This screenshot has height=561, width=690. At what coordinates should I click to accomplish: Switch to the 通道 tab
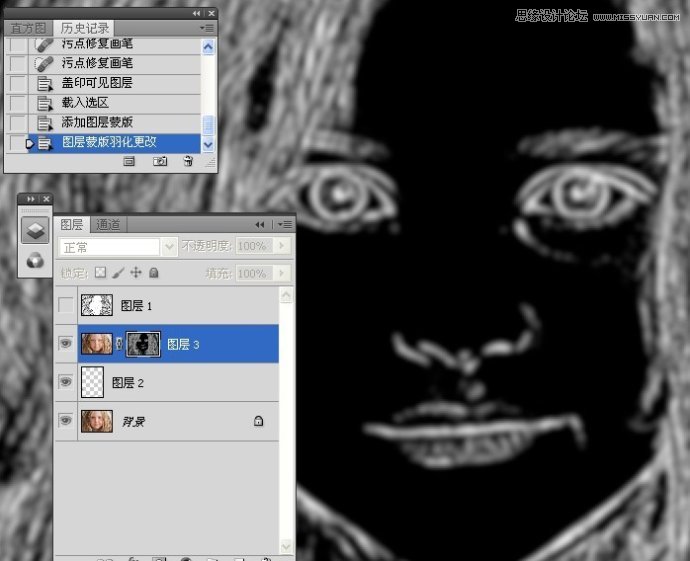point(108,224)
